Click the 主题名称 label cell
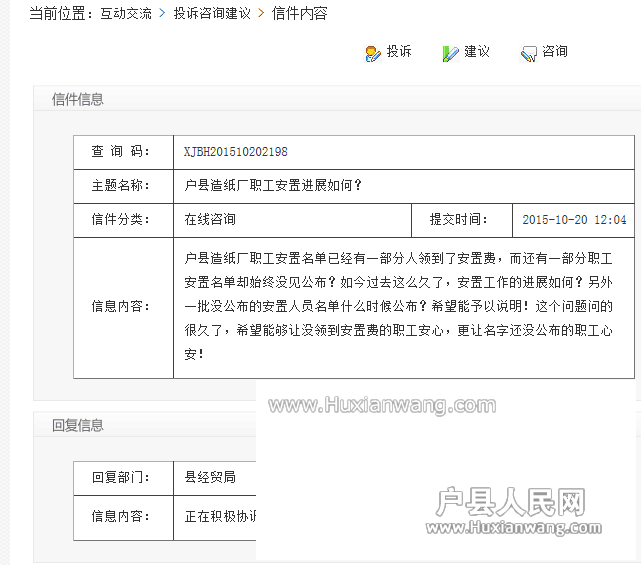The height and width of the screenshot is (565, 641). coord(123,186)
